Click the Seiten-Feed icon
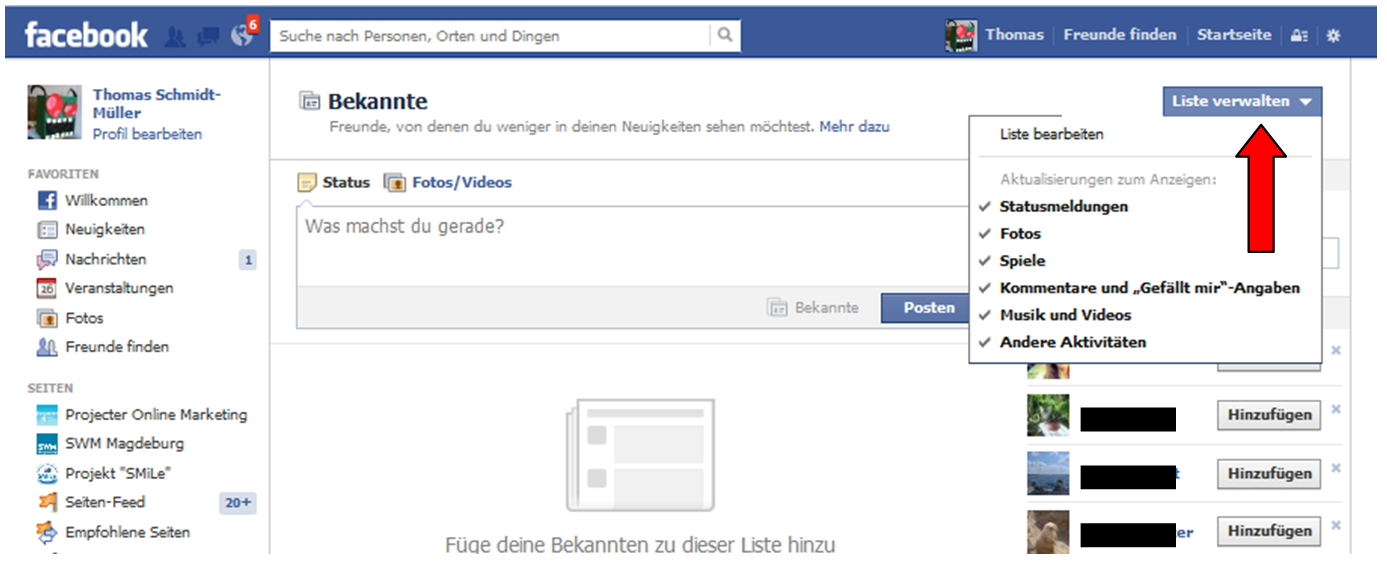The image size is (1387, 569). [x=47, y=503]
